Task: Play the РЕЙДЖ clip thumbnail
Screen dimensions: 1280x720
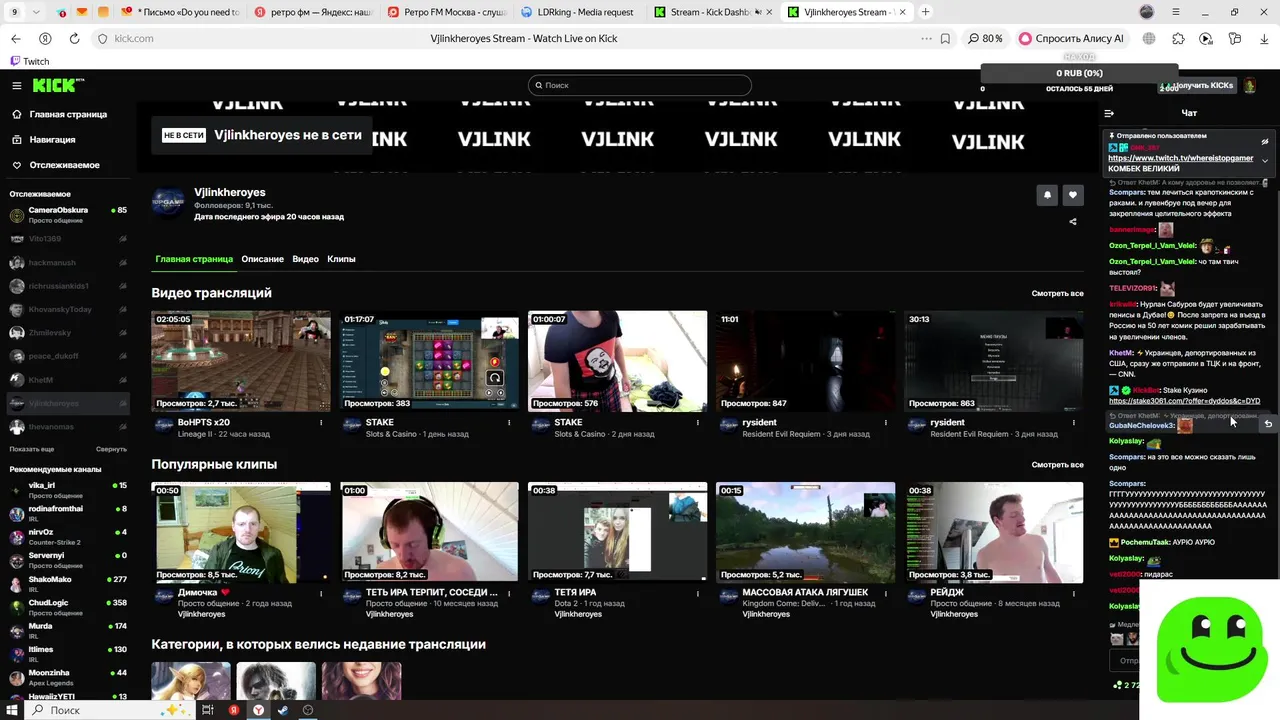Action: [994, 532]
